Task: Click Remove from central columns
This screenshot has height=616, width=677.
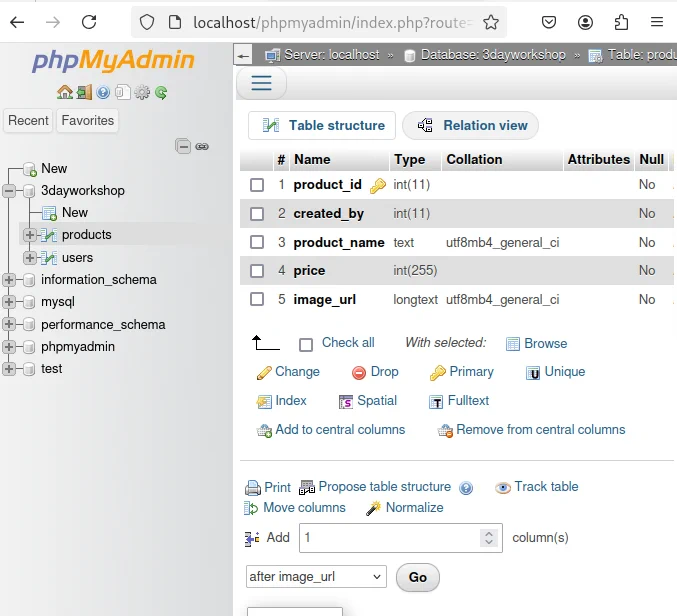Action: [x=541, y=430]
